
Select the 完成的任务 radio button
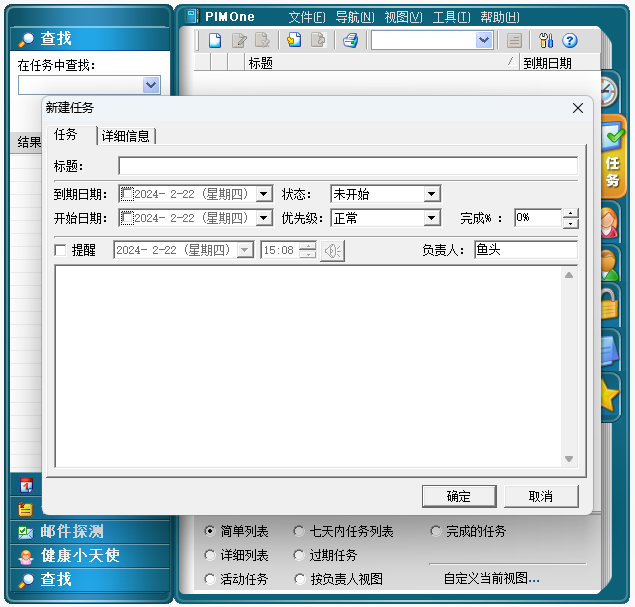tap(435, 531)
